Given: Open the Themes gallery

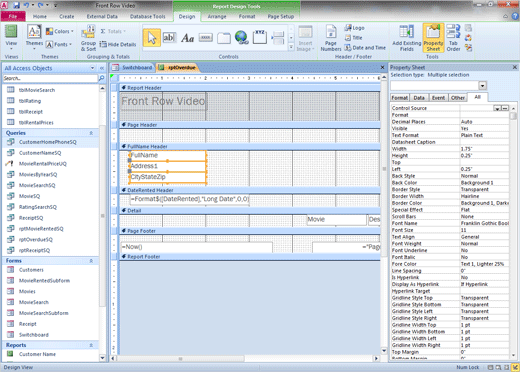Looking at the screenshot, I should click(x=34, y=37).
